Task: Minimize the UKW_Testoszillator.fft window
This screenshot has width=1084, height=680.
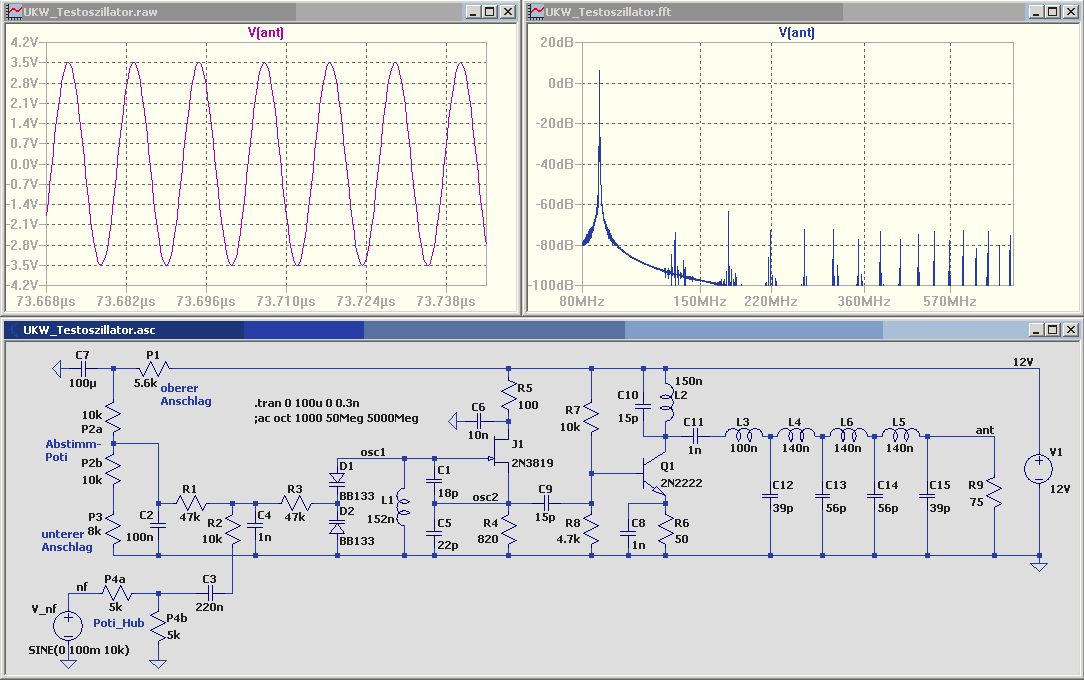Action: (x=1036, y=12)
